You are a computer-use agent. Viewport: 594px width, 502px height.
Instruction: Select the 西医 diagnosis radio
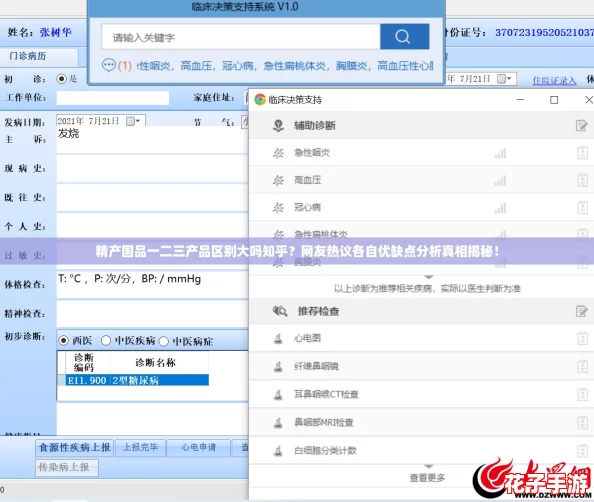click(x=63, y=341)
